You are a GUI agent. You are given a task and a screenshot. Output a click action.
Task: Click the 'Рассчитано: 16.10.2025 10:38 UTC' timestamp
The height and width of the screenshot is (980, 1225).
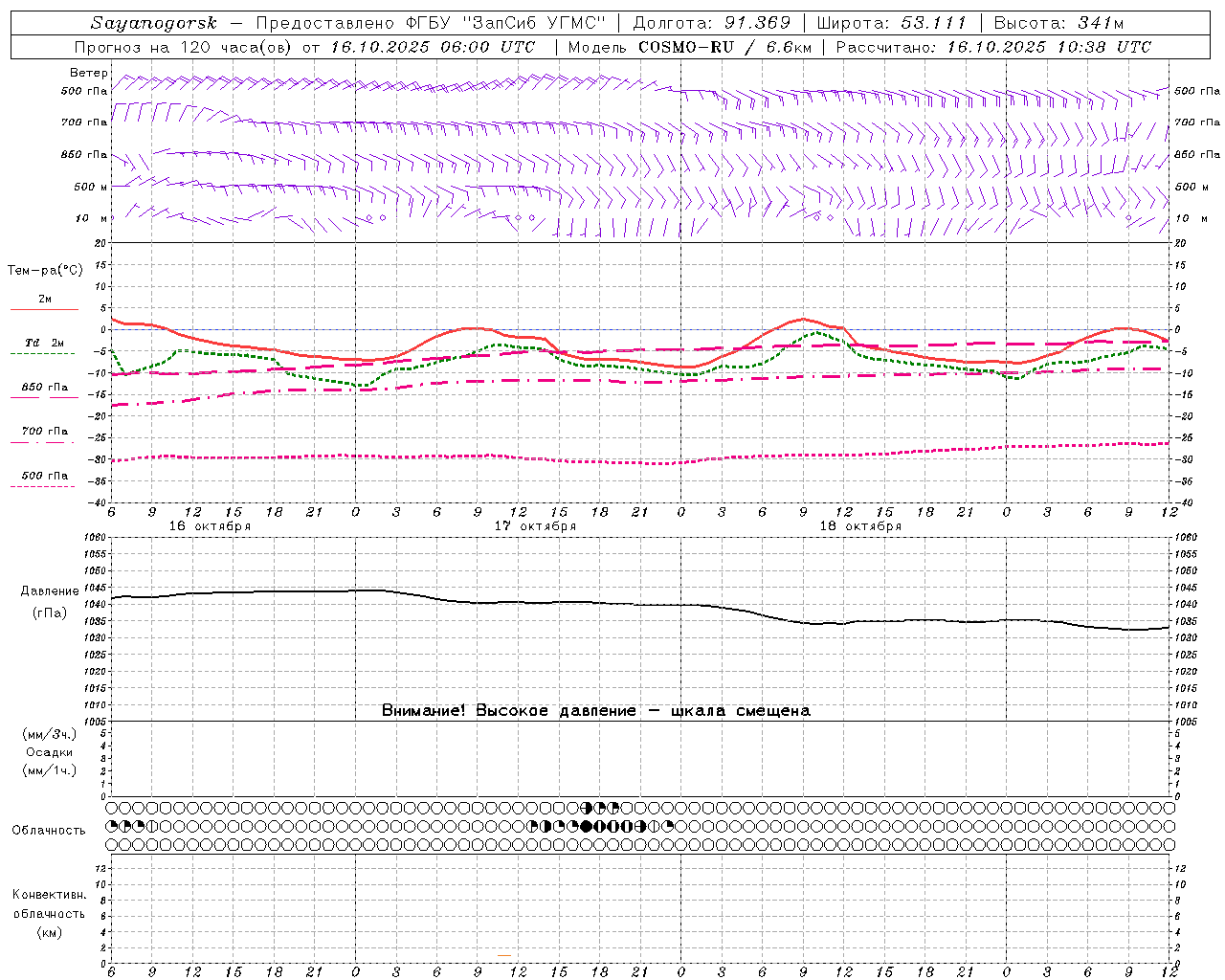click(993, 47)
